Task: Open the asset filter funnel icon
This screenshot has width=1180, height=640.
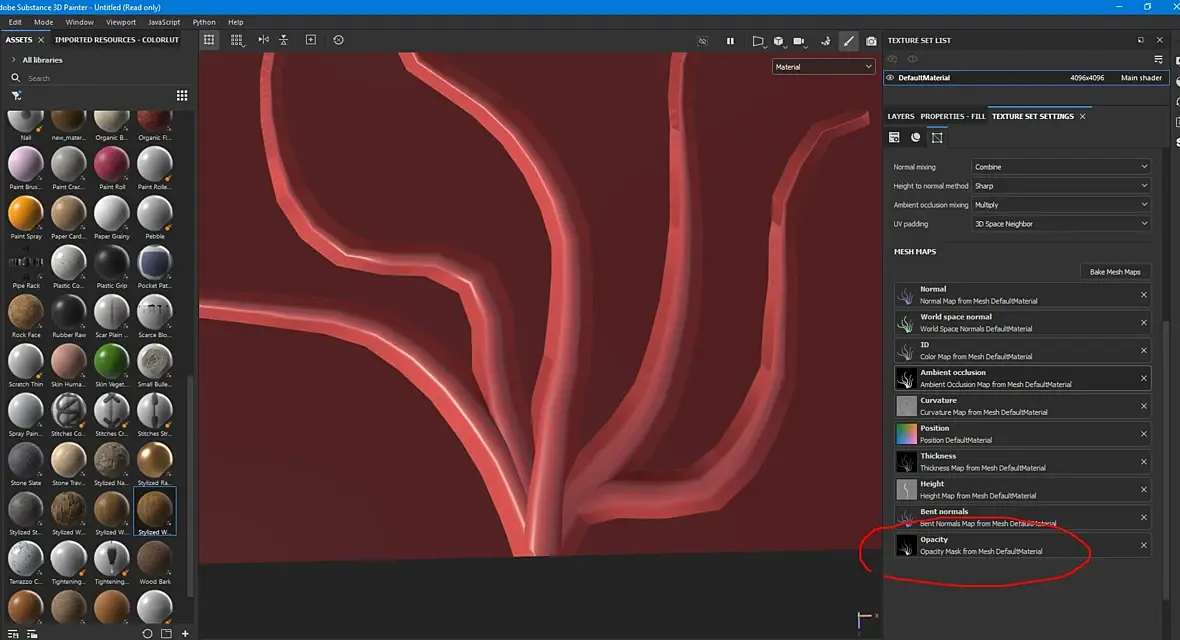Action: click(x=17, y=96)
